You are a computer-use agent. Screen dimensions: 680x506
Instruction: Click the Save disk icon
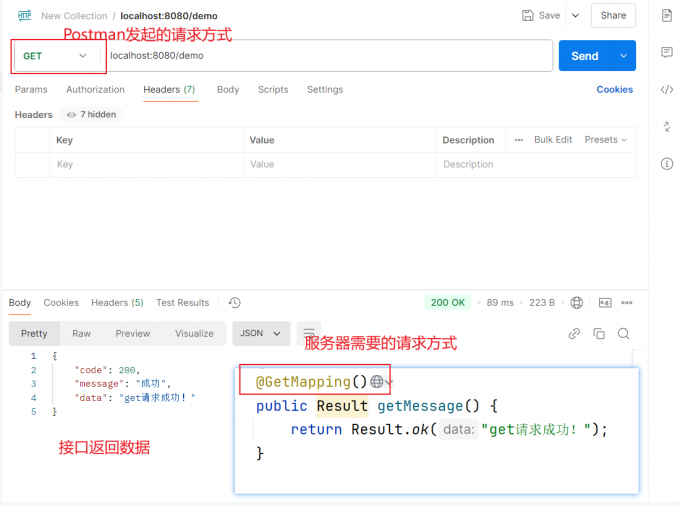click(527, 16)
